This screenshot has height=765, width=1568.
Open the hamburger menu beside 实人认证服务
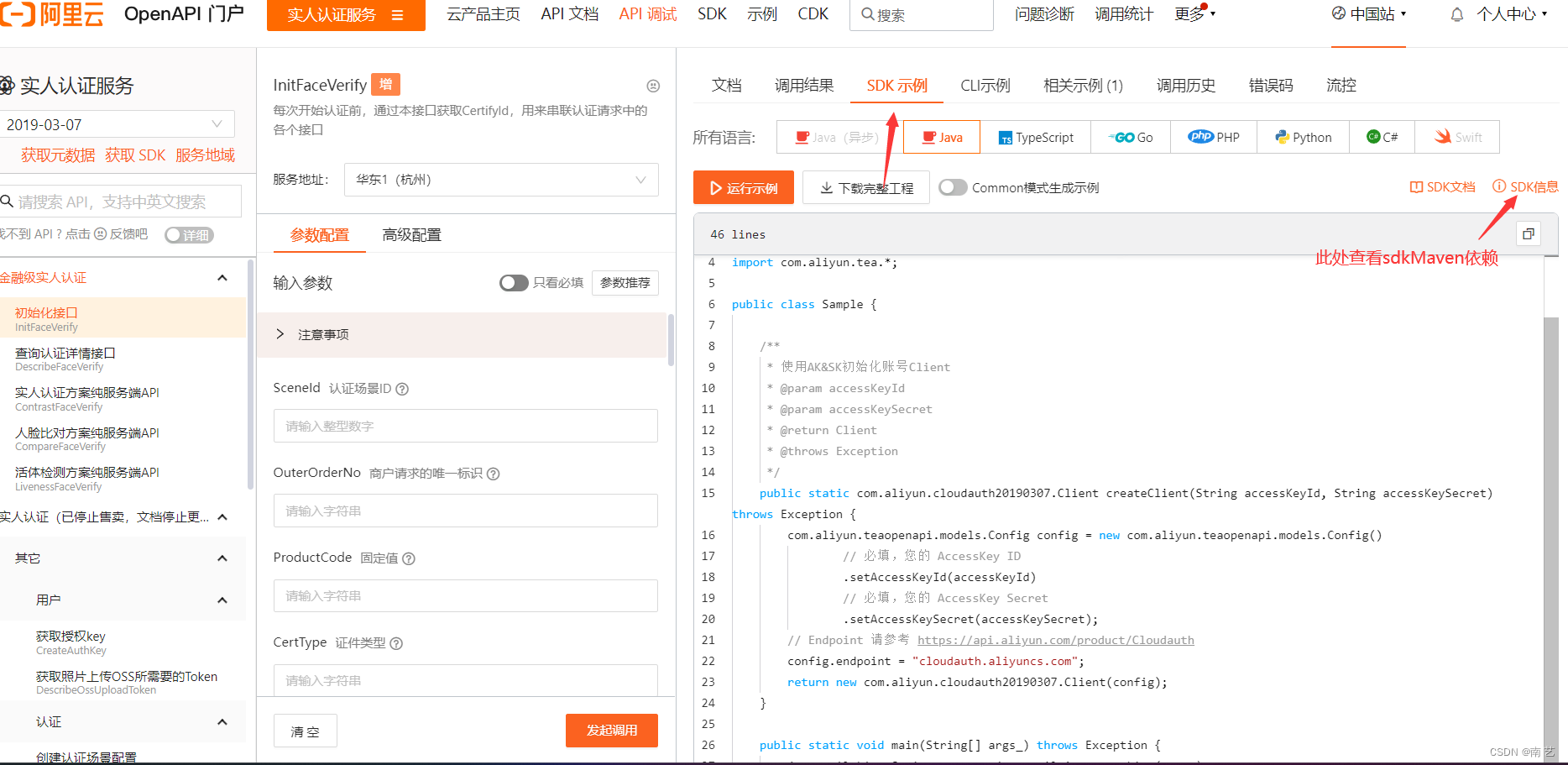pyautogui.click(x=398, y=15)
